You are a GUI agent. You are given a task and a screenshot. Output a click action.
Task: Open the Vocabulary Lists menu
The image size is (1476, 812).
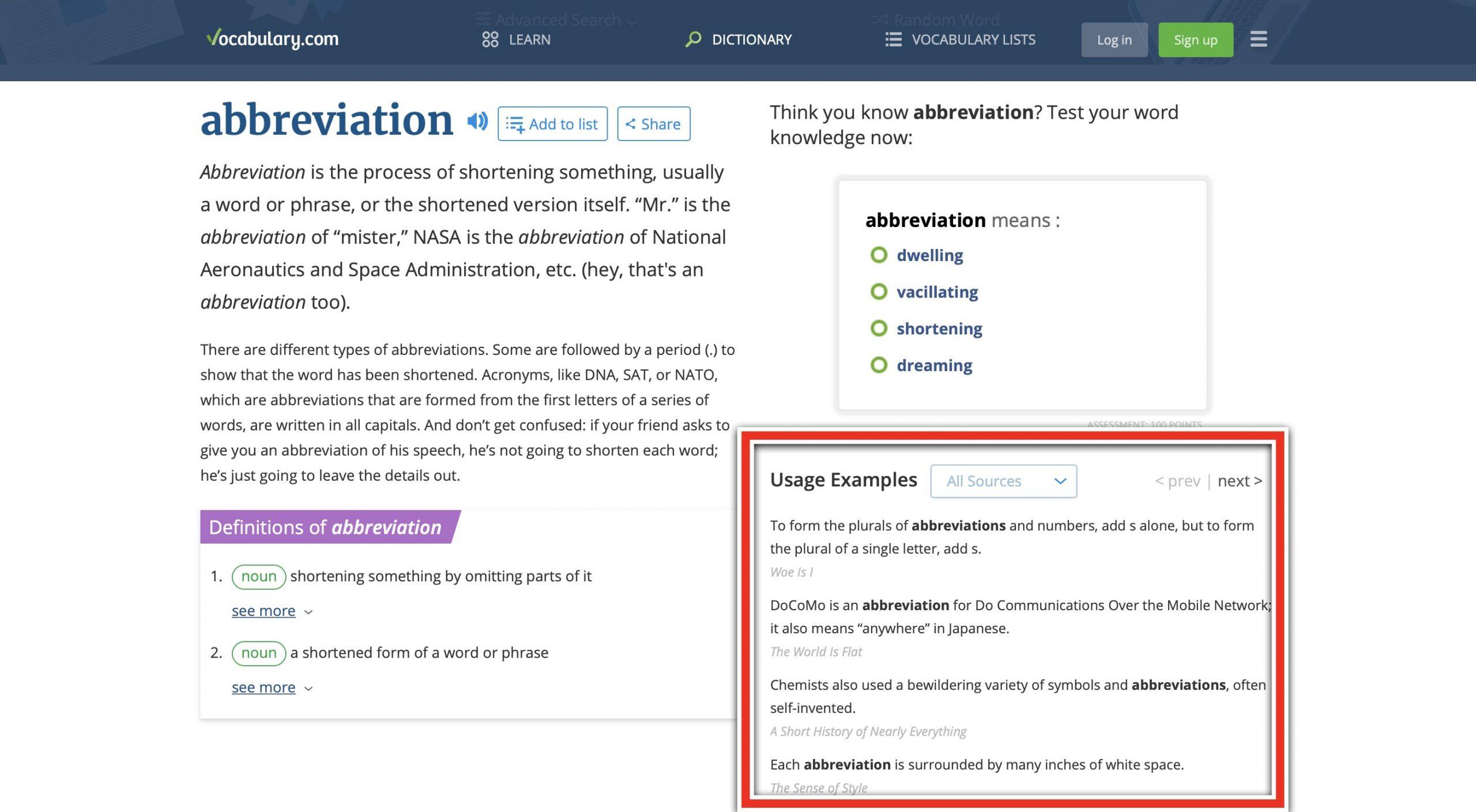click(973, 39)
